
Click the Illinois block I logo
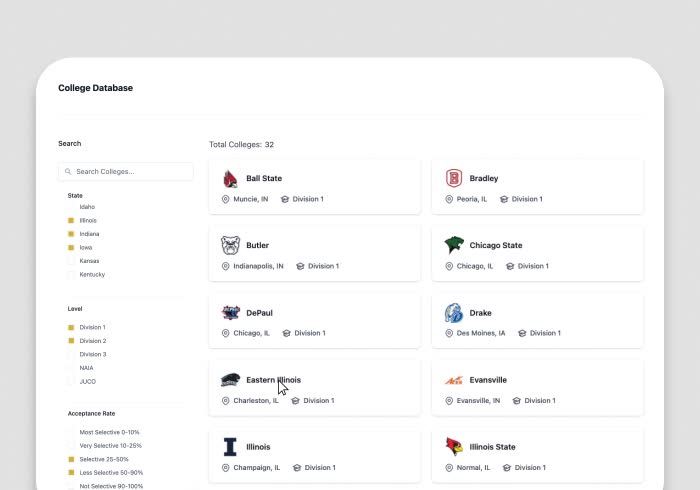[230, 447]
